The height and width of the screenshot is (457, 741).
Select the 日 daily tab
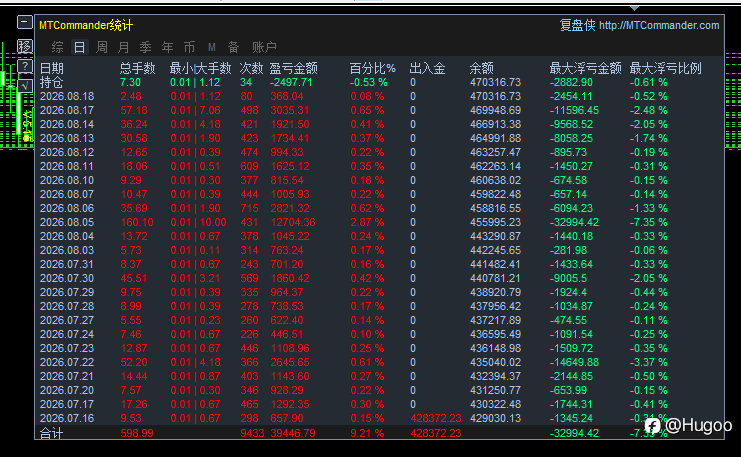pos(79,47)
